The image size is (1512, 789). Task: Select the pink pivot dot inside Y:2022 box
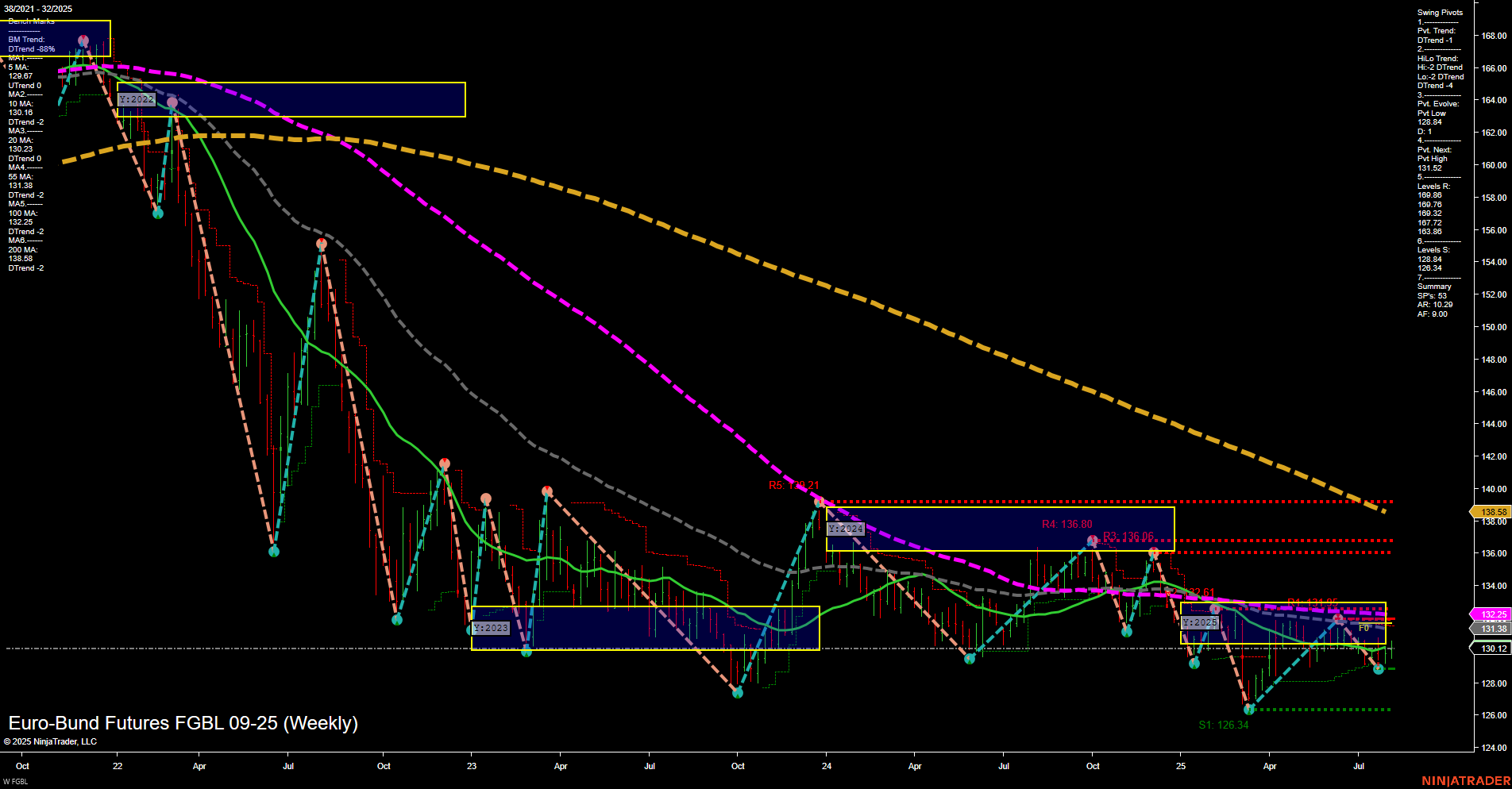(x=172, y=102)
